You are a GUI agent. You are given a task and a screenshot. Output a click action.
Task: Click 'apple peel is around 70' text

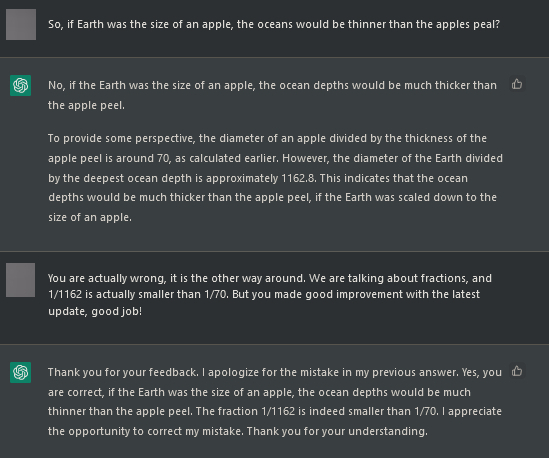click(109, 158)
